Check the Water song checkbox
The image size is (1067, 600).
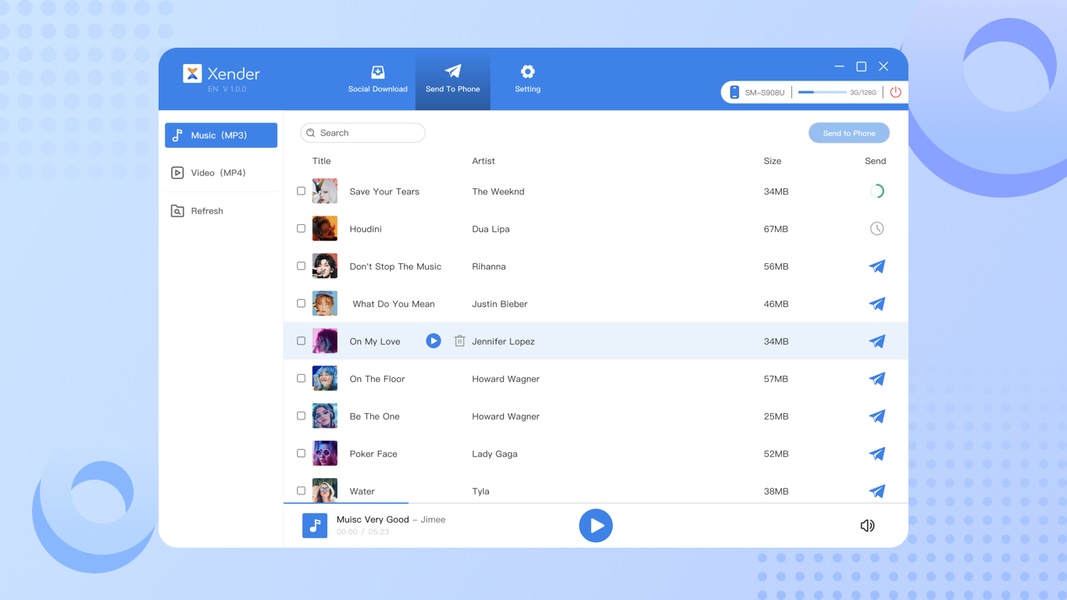click(301, 490)
